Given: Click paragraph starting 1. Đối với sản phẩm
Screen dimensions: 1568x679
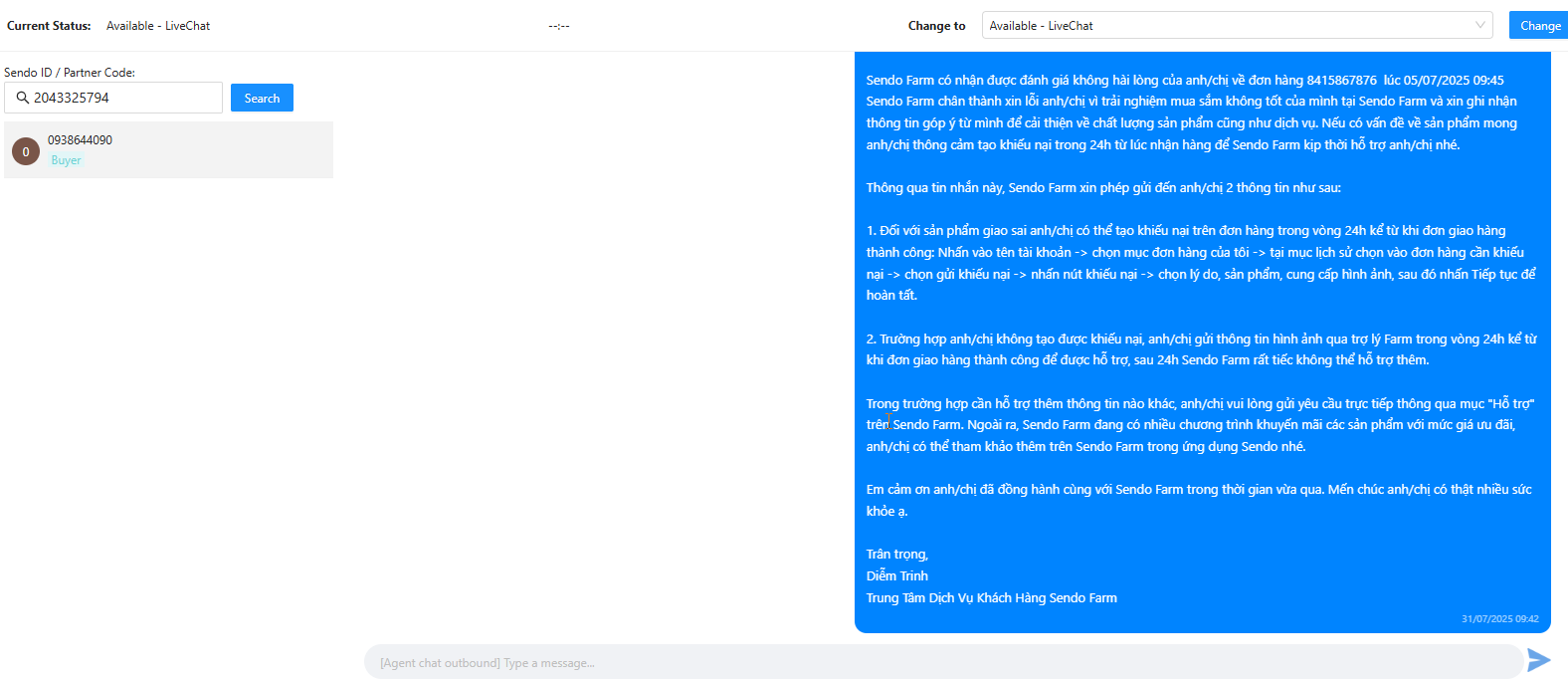Looking at the screenshot, I should (1201, 263).
